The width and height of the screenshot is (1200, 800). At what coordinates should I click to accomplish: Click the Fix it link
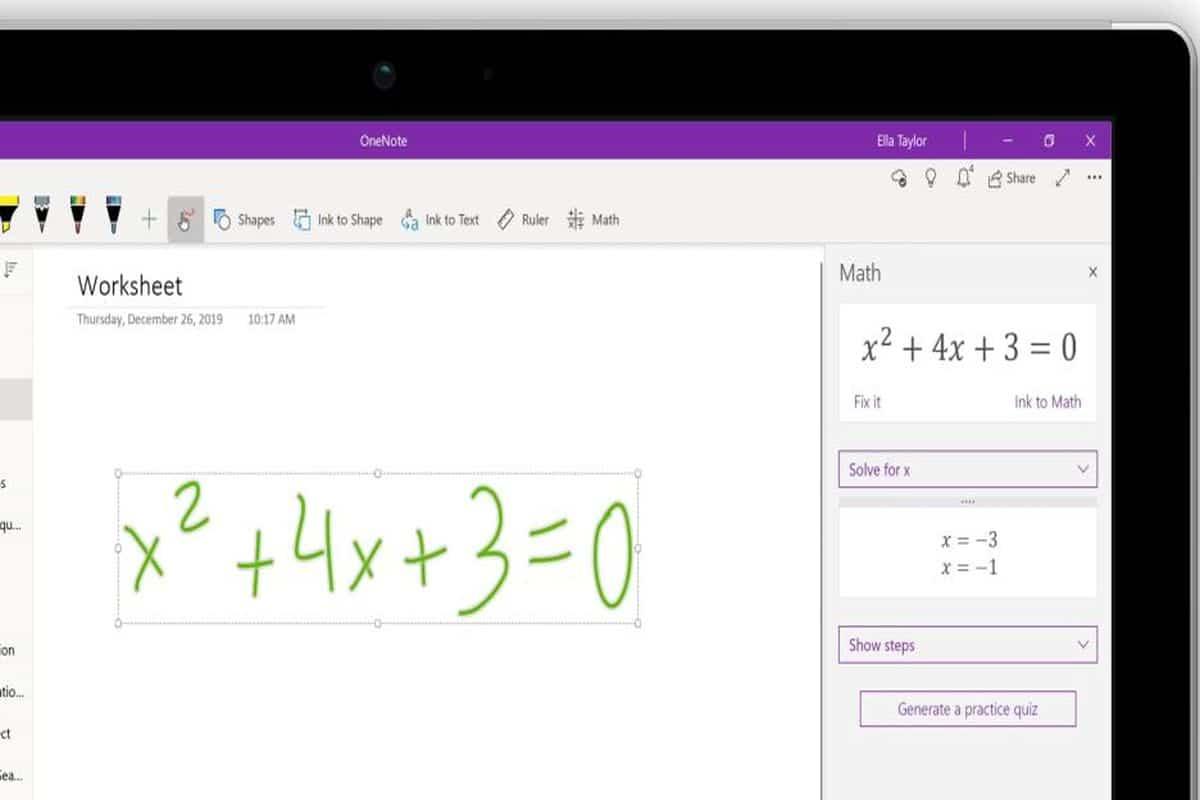click(x=866, y=402)
